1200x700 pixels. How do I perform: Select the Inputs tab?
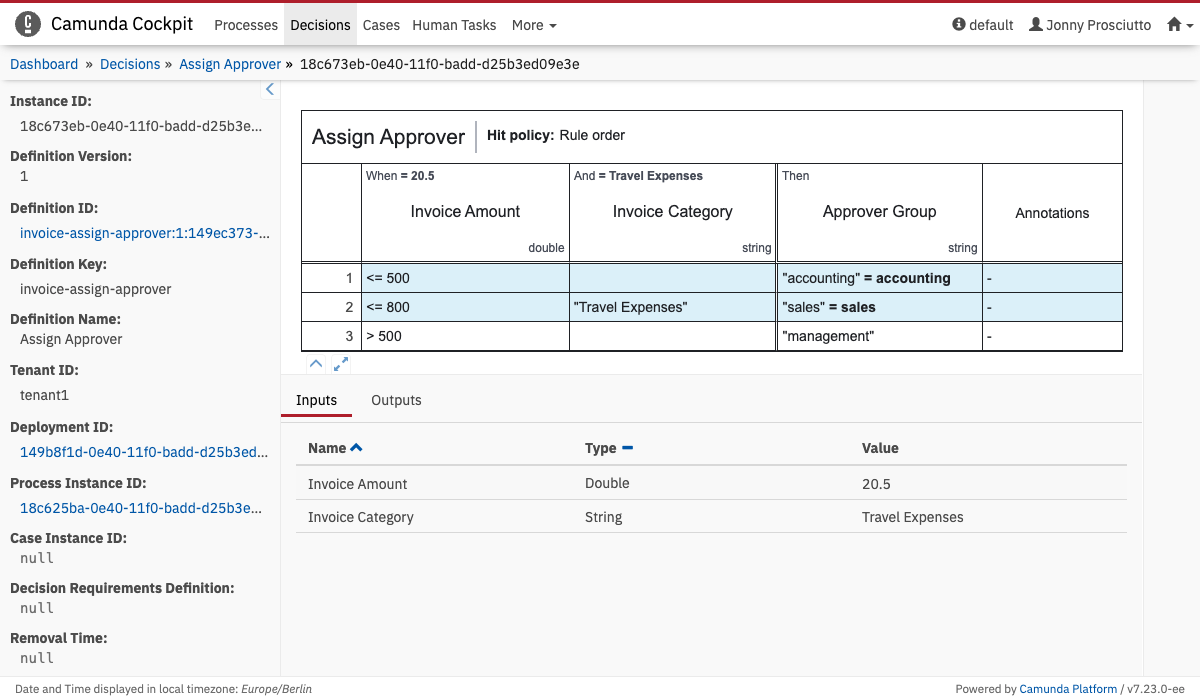coord(316,400)
